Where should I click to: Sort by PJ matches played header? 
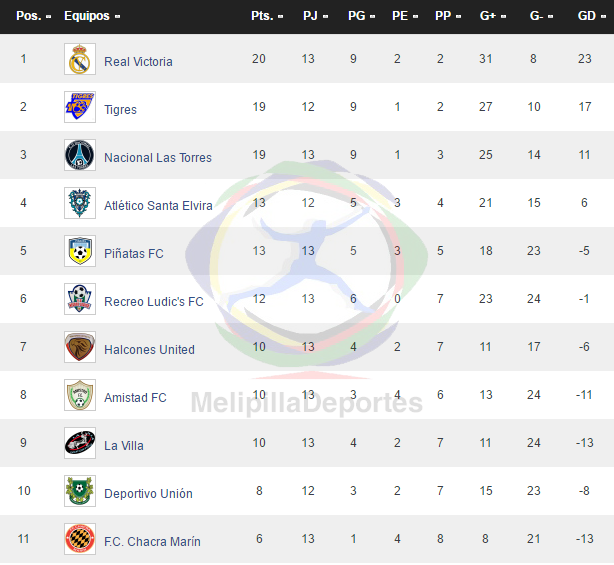coord(315,16)
